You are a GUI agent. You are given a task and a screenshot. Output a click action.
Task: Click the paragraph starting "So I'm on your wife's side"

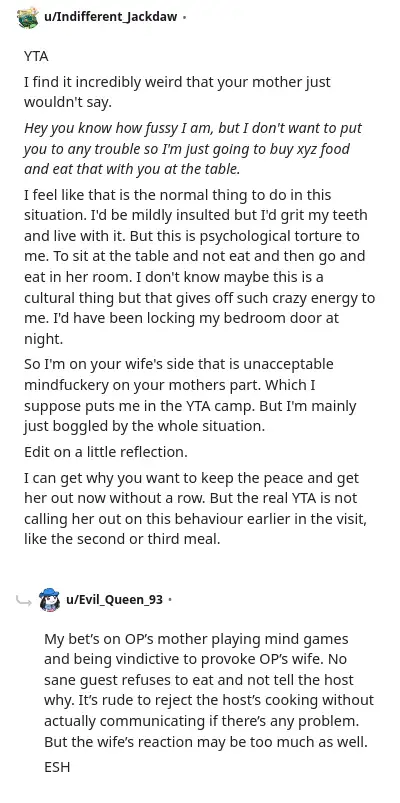coord(190,395)
